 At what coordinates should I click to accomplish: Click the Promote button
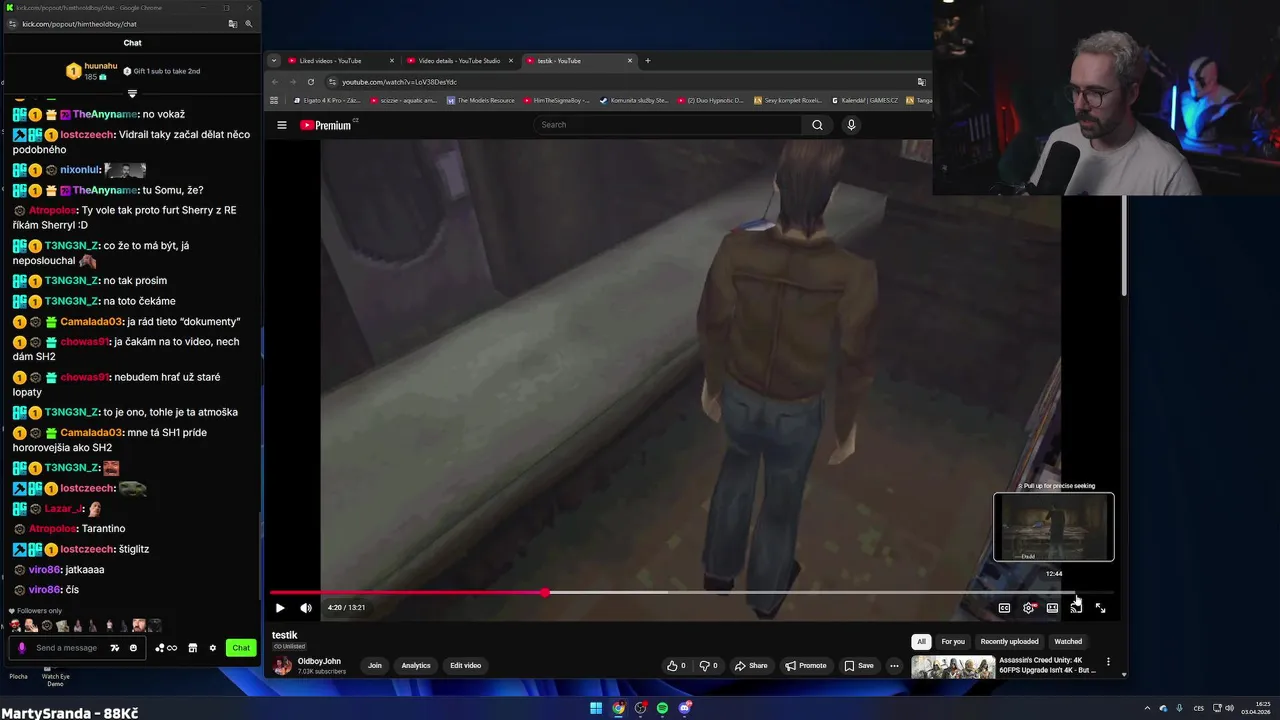[806, 665]
